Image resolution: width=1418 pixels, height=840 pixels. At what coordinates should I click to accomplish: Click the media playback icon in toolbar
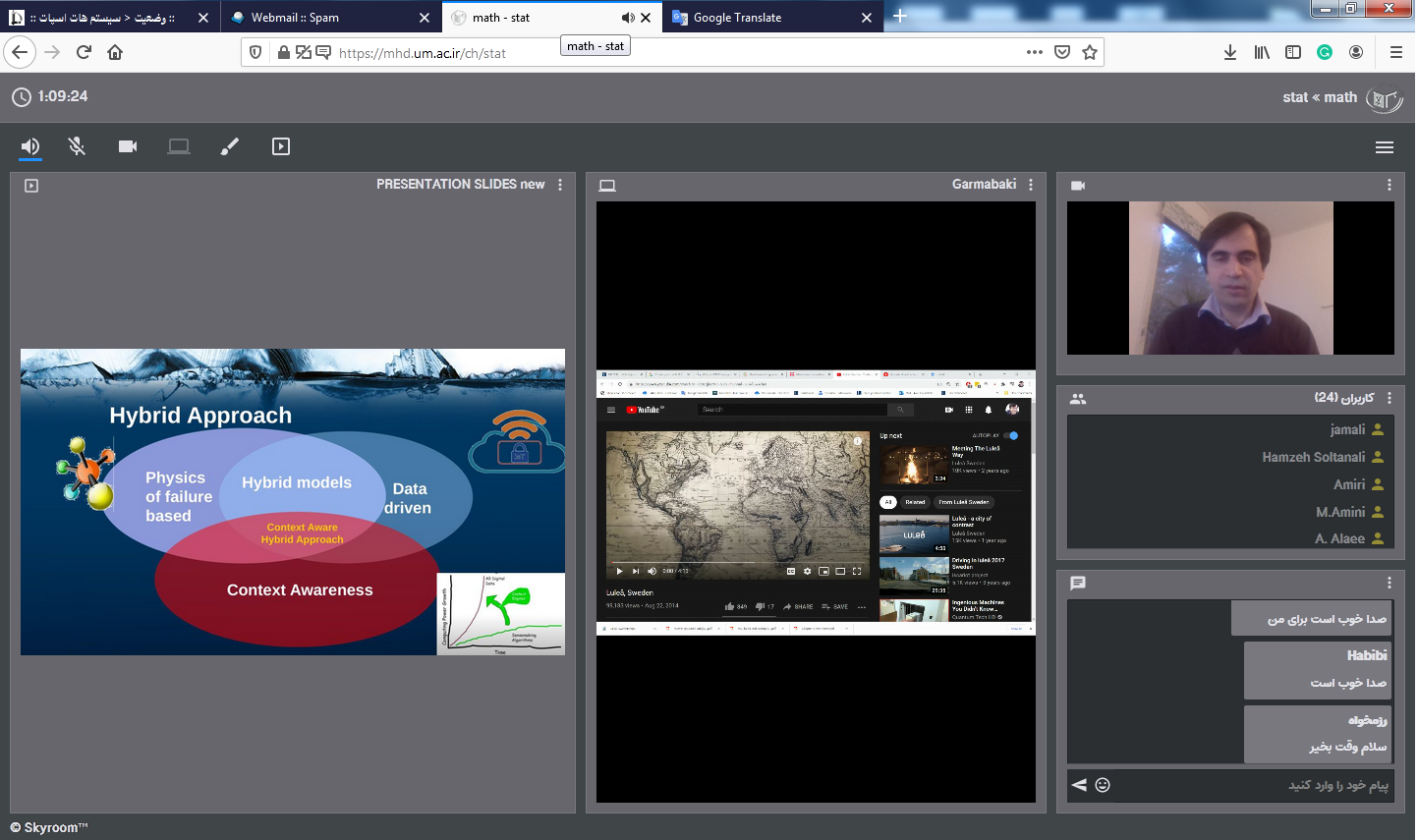[x=281, y=146]
